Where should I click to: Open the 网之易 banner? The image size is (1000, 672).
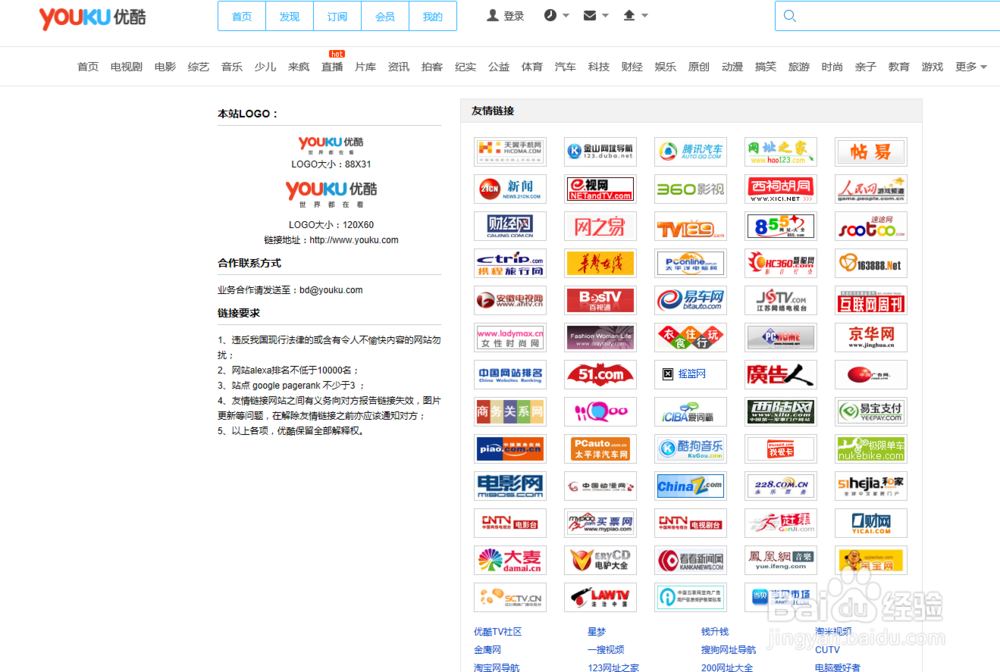600,226
